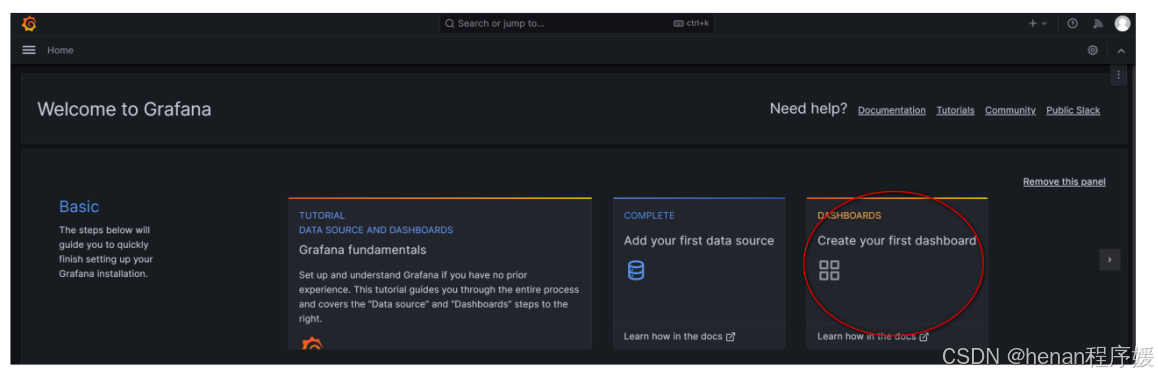This screenshot has height=377, width=1158.
Task: Open the user profile avatar
Action: [1122, 24]
